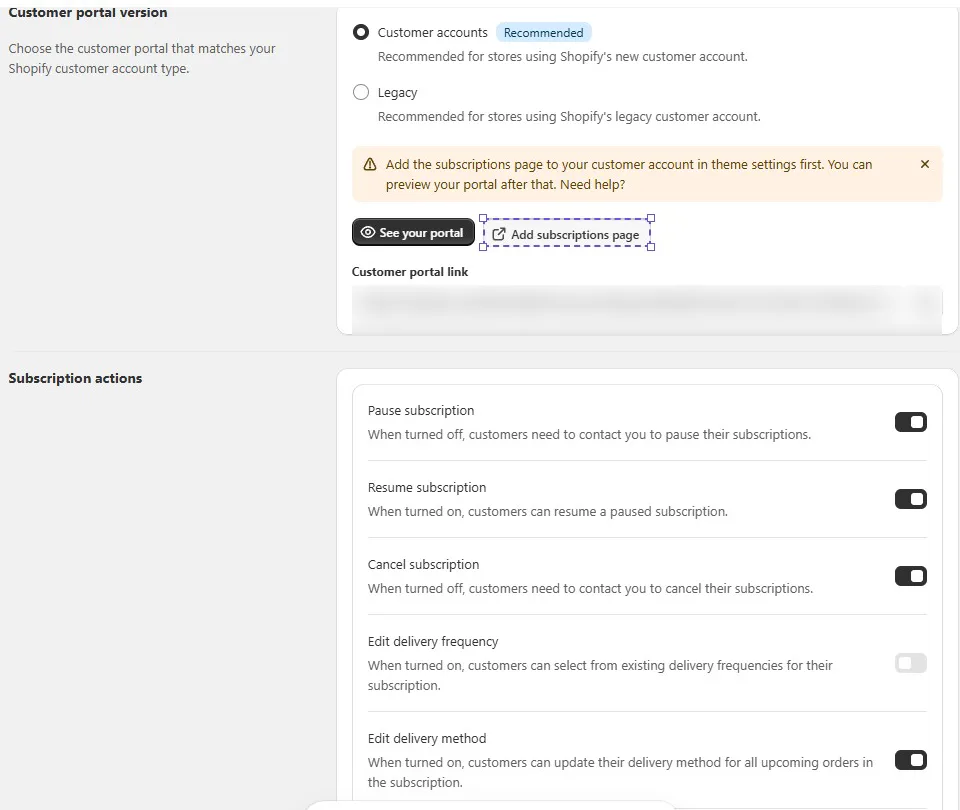This screenshot has height=810, width=960.
Task: Click the Edit delivery method title text
Action: pos(427,738)
